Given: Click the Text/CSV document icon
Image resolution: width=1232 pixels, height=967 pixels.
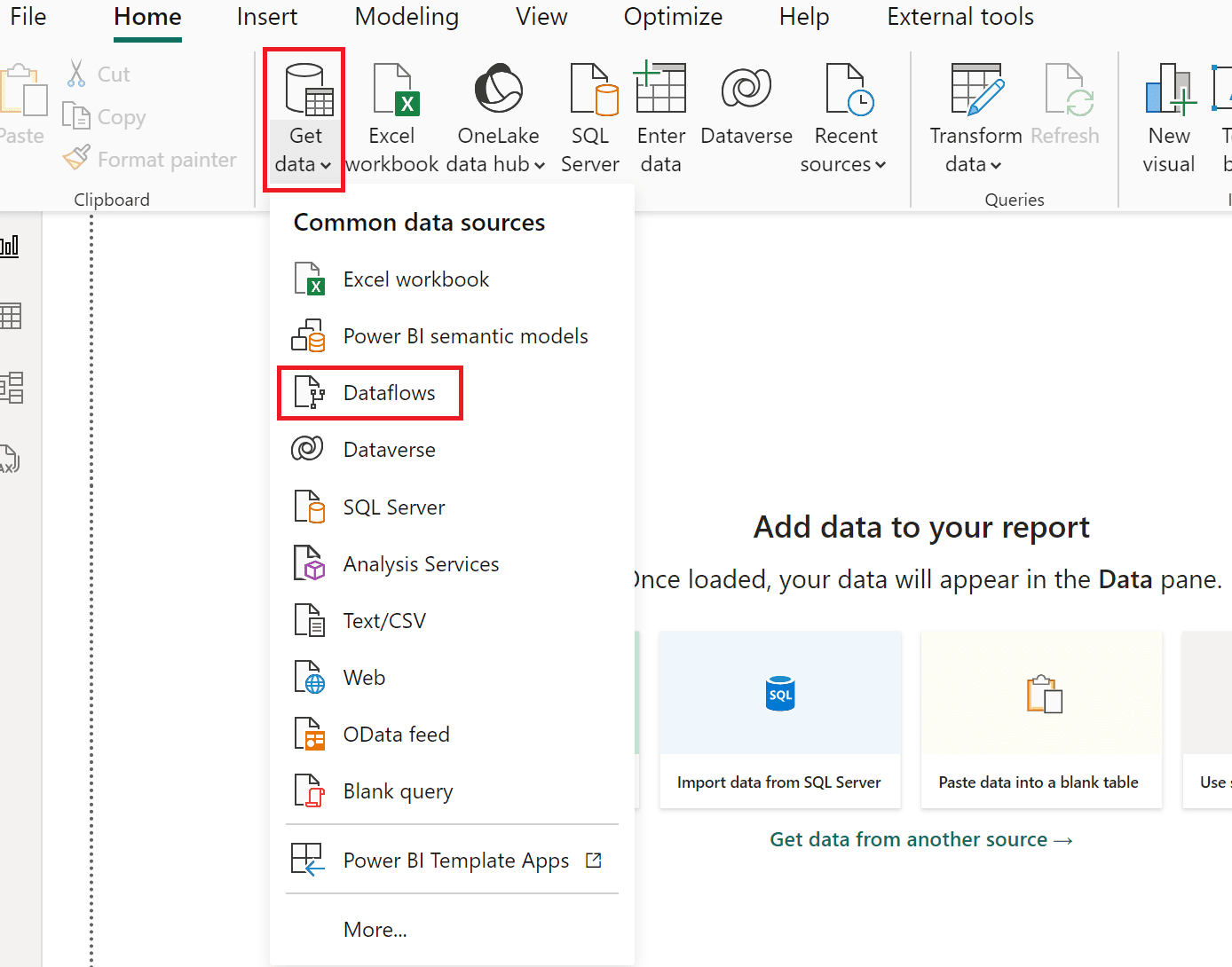Looking at the screenshot, I should [310, 620].
